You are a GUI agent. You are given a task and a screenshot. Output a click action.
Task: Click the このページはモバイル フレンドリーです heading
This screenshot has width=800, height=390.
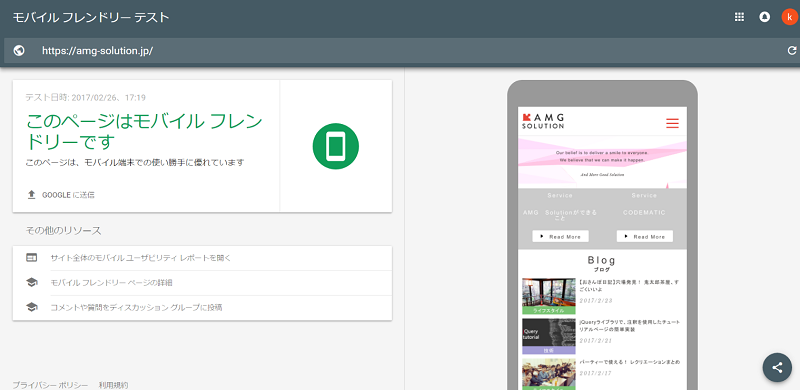[145, 132]
